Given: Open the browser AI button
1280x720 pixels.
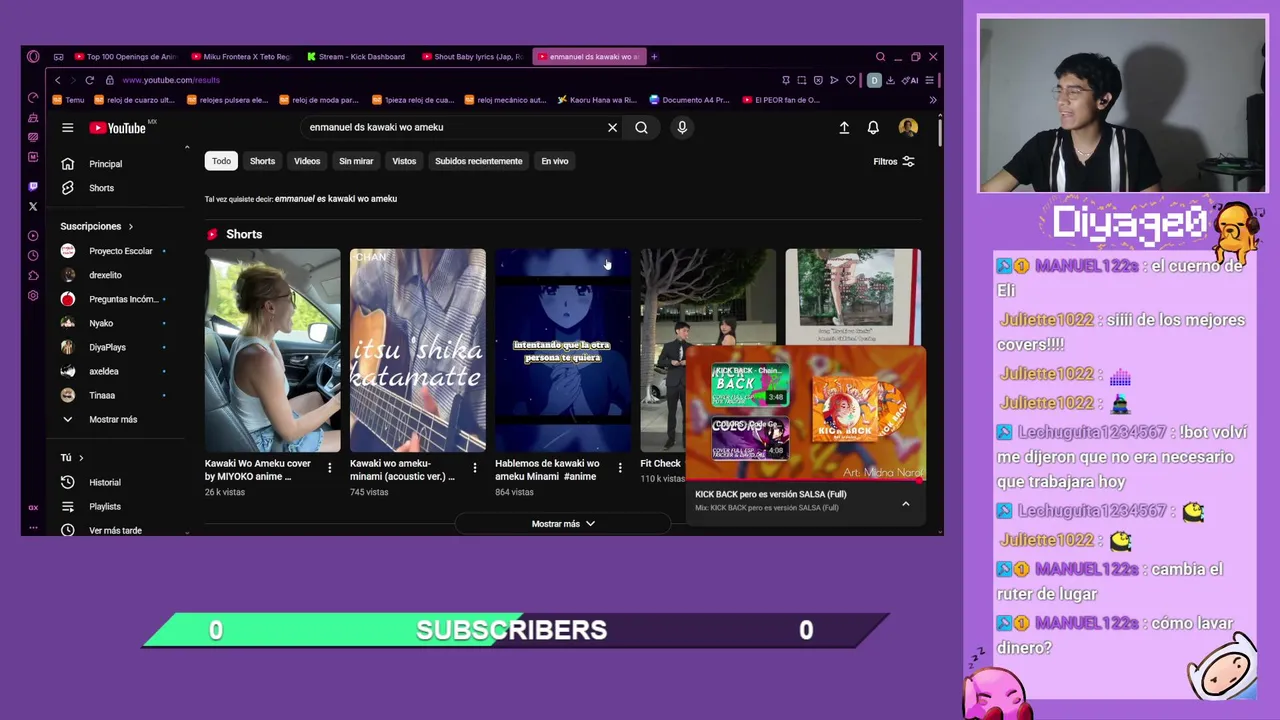Looking at the screenshot, I should pos(910,80).
